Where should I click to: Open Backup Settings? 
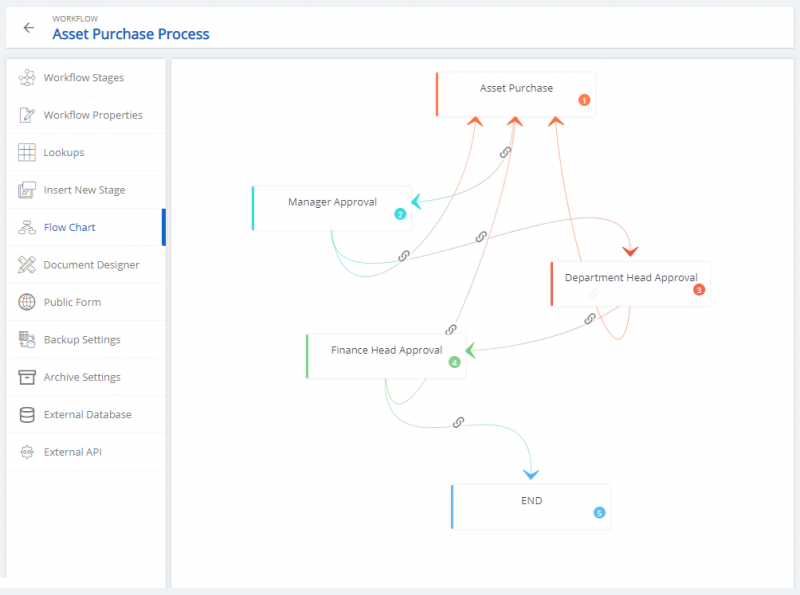pos(25,340)
